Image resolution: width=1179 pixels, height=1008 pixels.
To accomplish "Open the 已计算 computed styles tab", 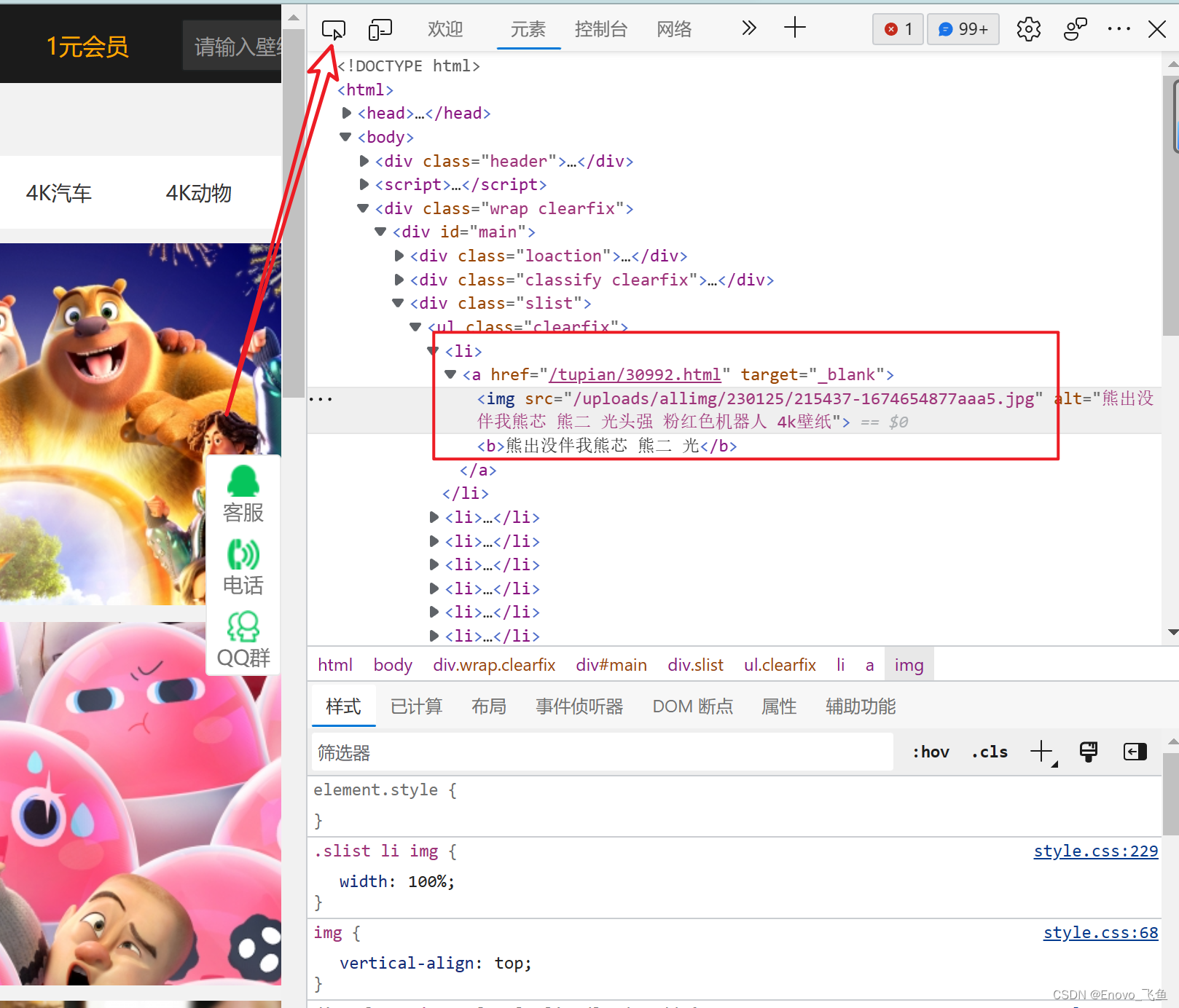I will (416, 706).
